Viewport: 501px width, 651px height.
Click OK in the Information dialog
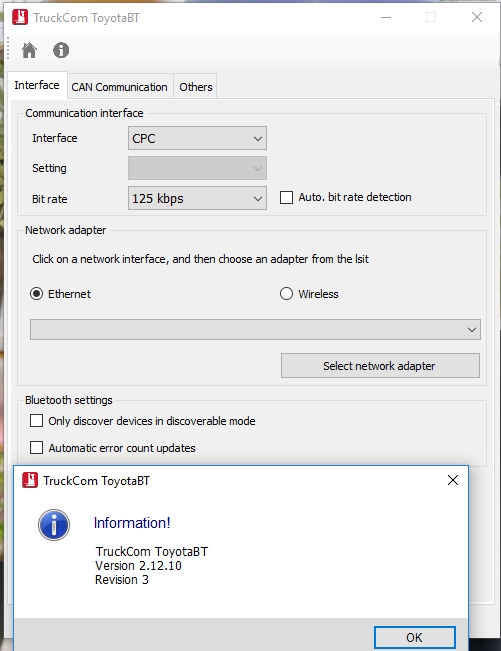click(x=415, y=637)
